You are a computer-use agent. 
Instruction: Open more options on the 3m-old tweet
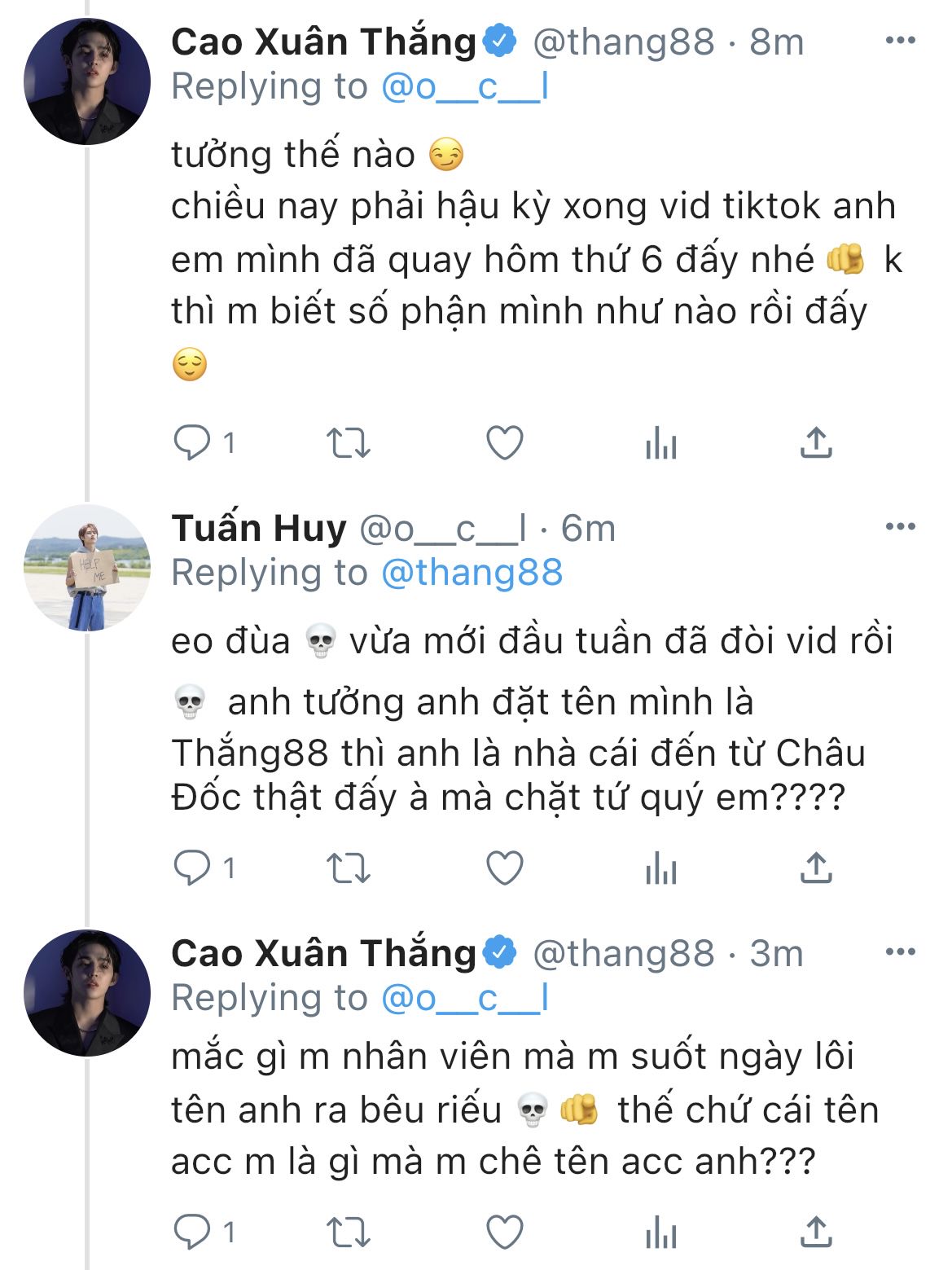900,951
